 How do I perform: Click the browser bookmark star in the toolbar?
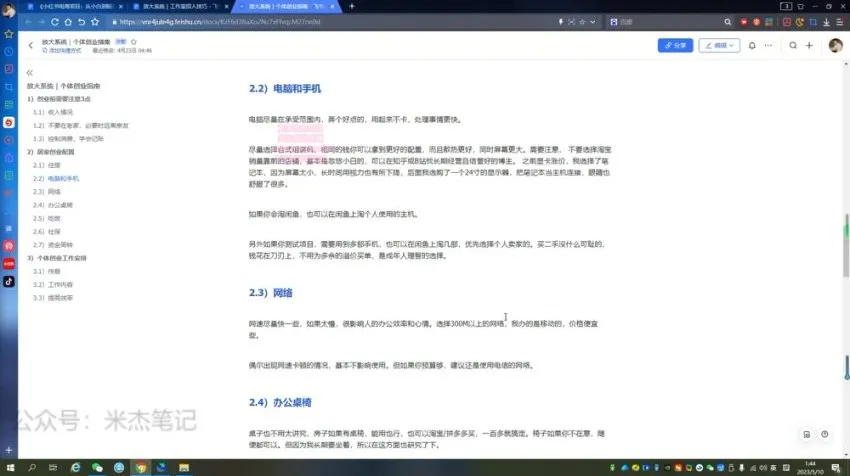click(x=95, y=22)
